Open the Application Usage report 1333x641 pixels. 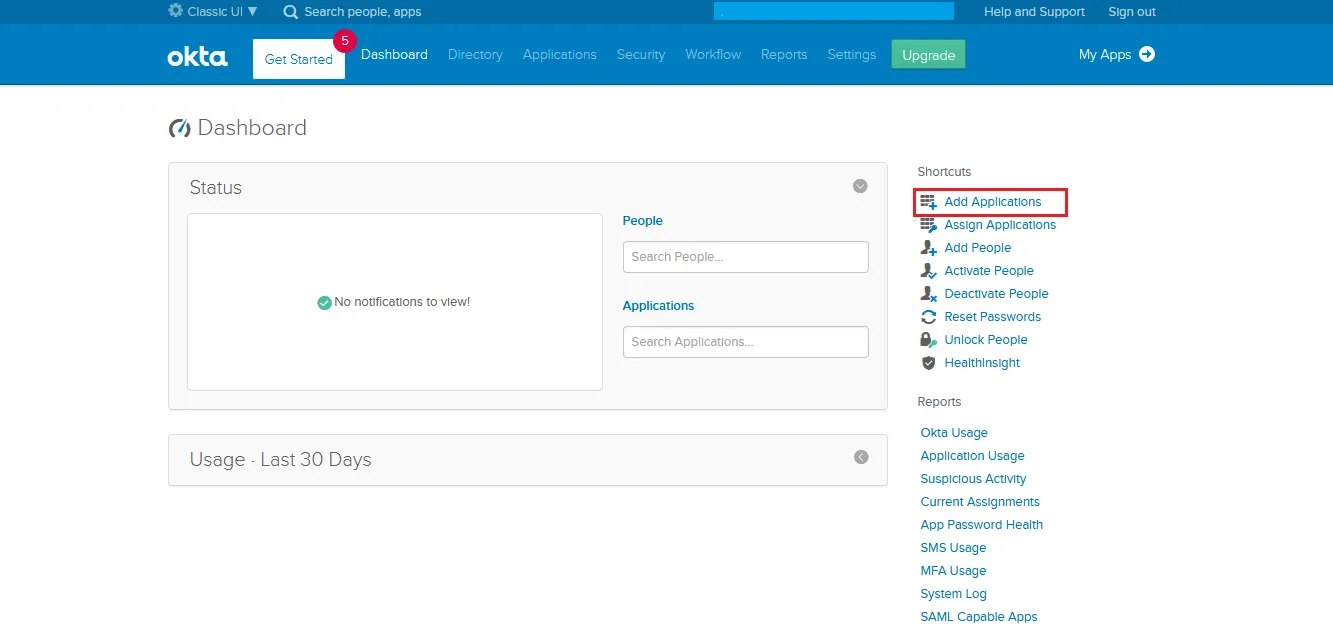(x=972, y=456)
